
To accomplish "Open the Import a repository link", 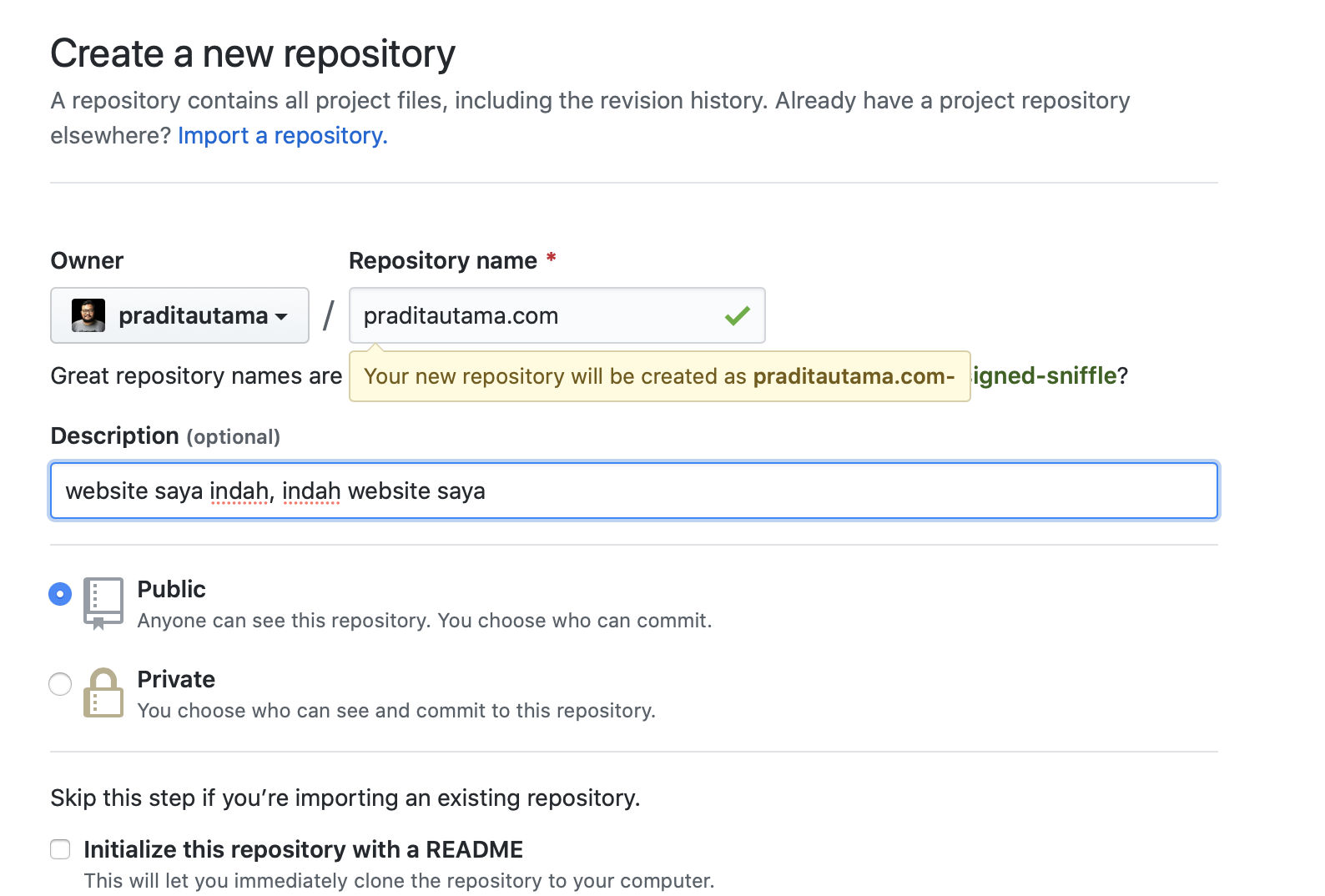I will 283,135.
